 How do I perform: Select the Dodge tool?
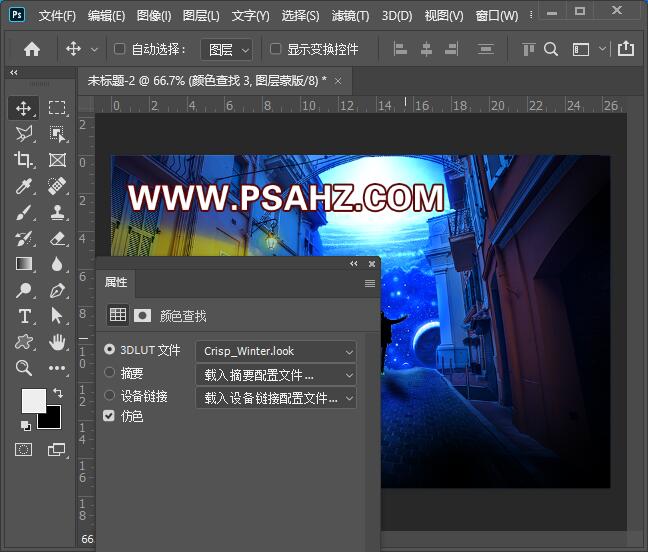(24, 290)
